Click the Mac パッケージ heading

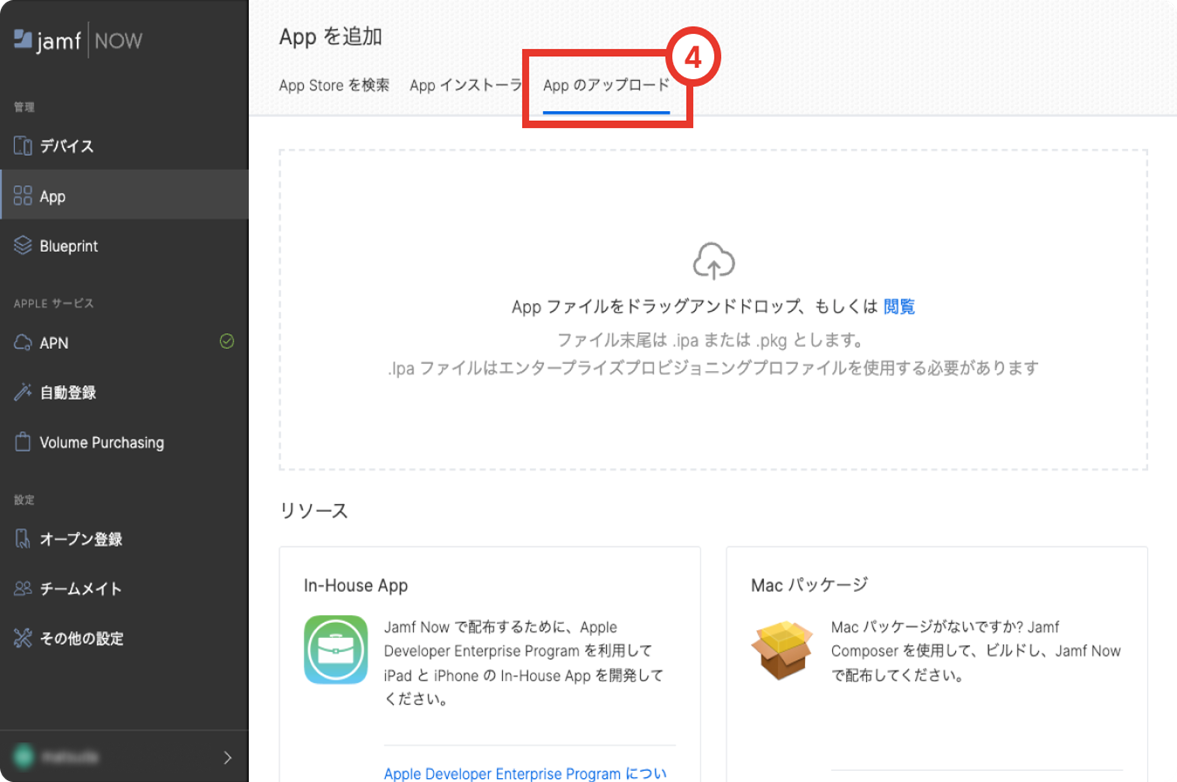[x=810, y=585]
